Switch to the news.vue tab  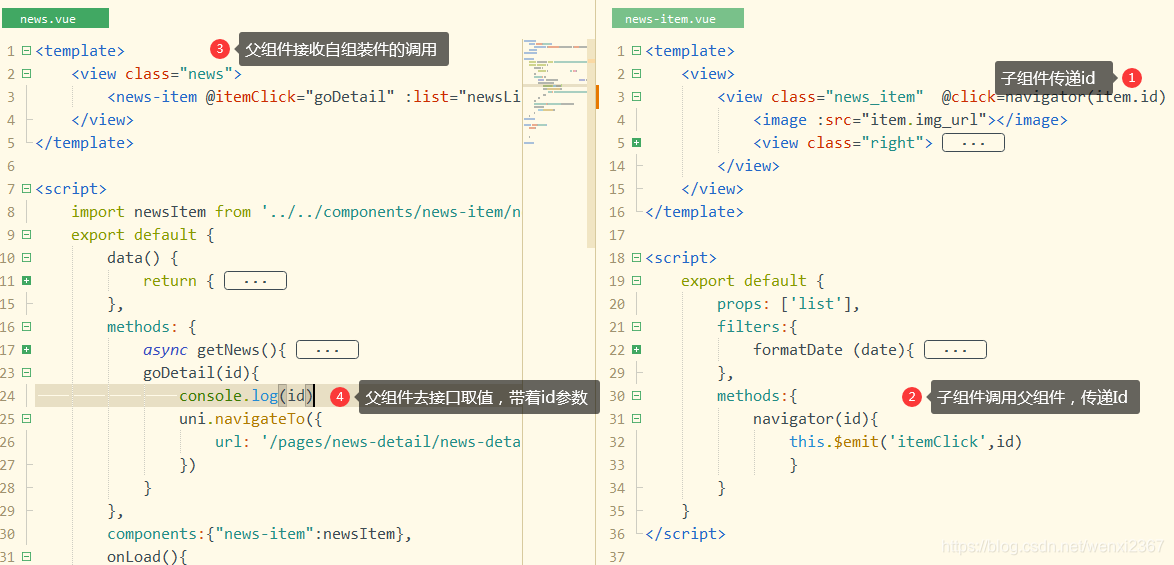tap(55, 19)
